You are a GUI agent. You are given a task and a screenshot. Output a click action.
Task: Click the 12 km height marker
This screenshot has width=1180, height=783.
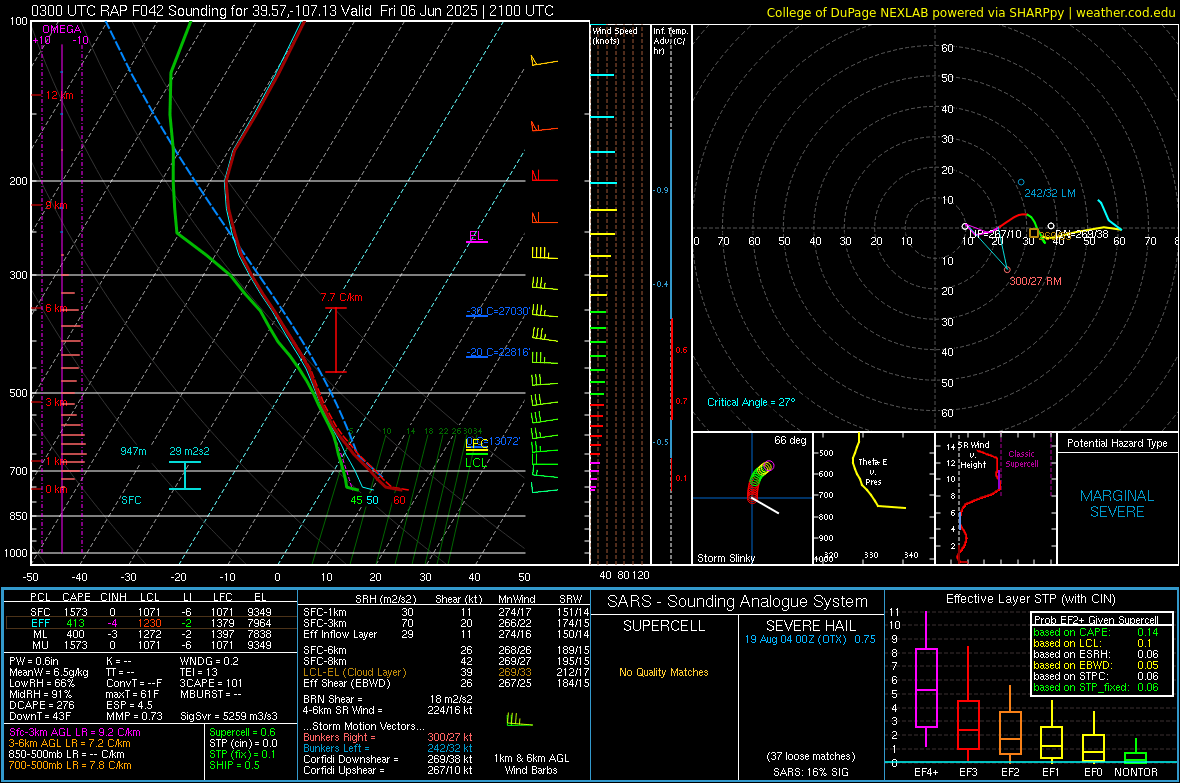[x=59, y=96]
